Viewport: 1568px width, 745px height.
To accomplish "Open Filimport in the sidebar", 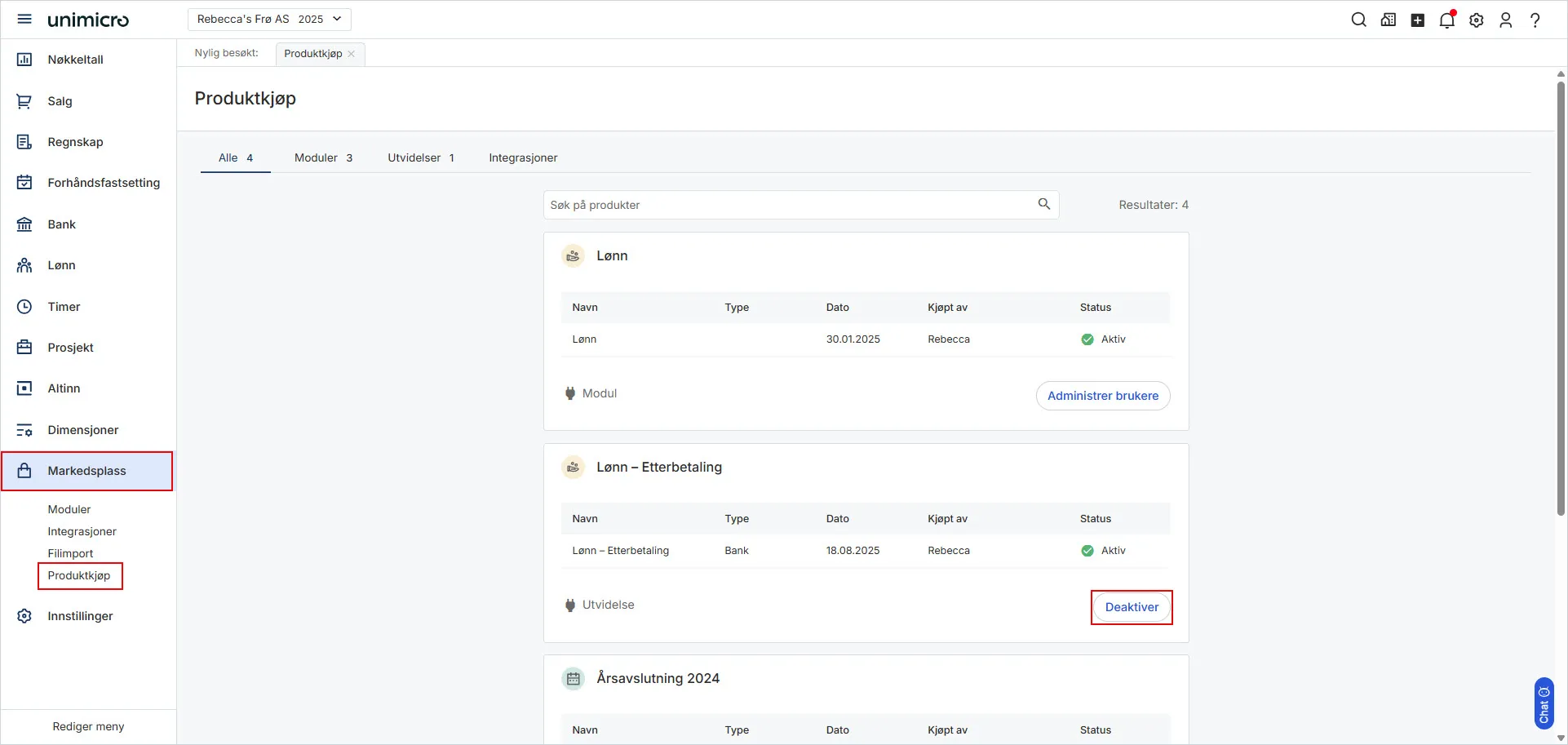I will point(70,553).
